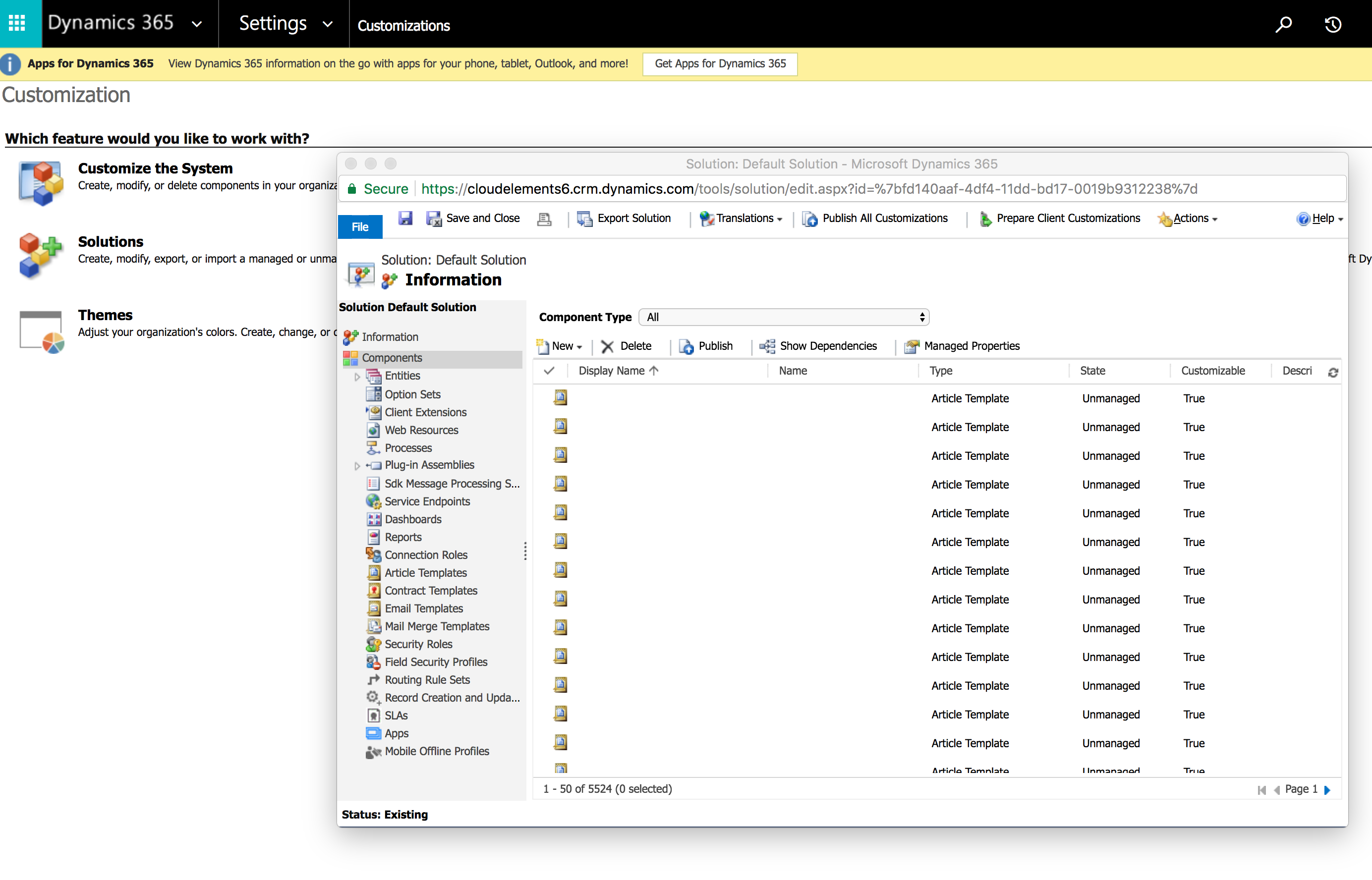Image resolution: width=1372 pixels, height=880 pixels.
Task: Click Get Apps for Dynamics 365 button
Action: pos(720,63)
